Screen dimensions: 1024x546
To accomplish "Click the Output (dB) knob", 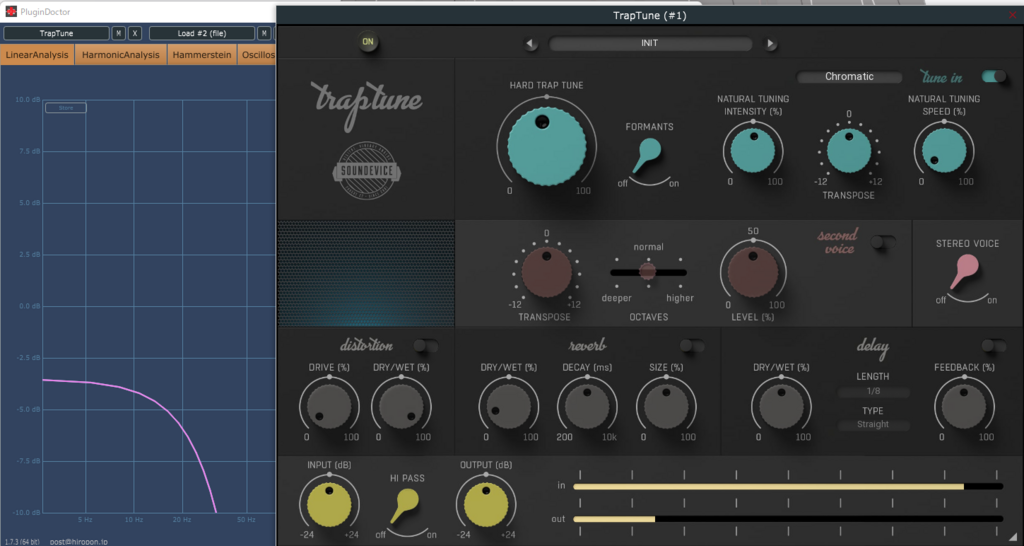I will [486, 505].
